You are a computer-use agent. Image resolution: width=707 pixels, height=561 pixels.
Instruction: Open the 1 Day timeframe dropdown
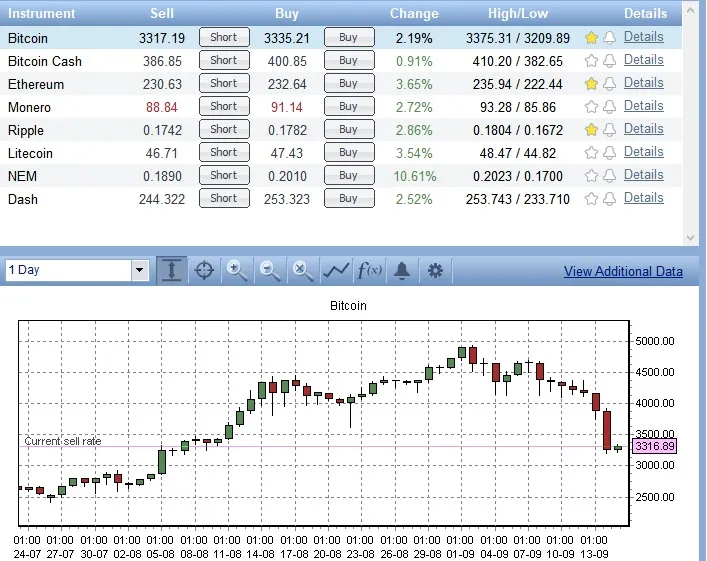[x=140, y=270]
